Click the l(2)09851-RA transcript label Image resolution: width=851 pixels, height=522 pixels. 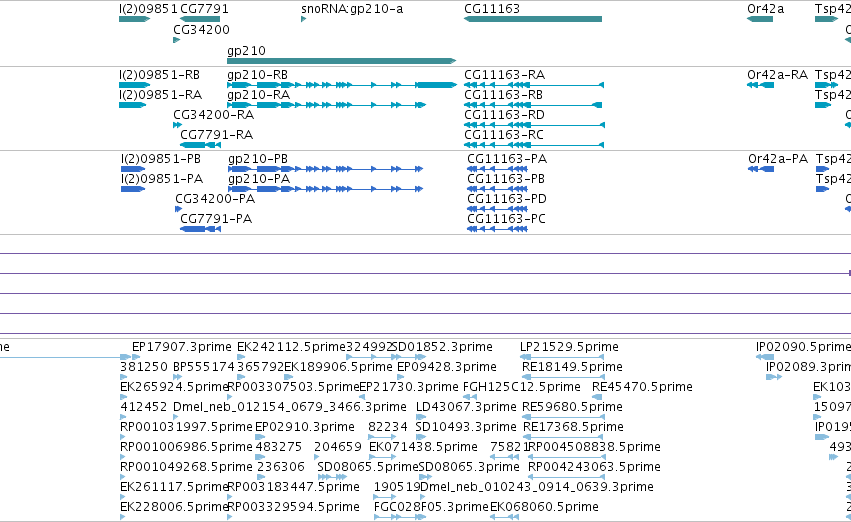point(160,95)
